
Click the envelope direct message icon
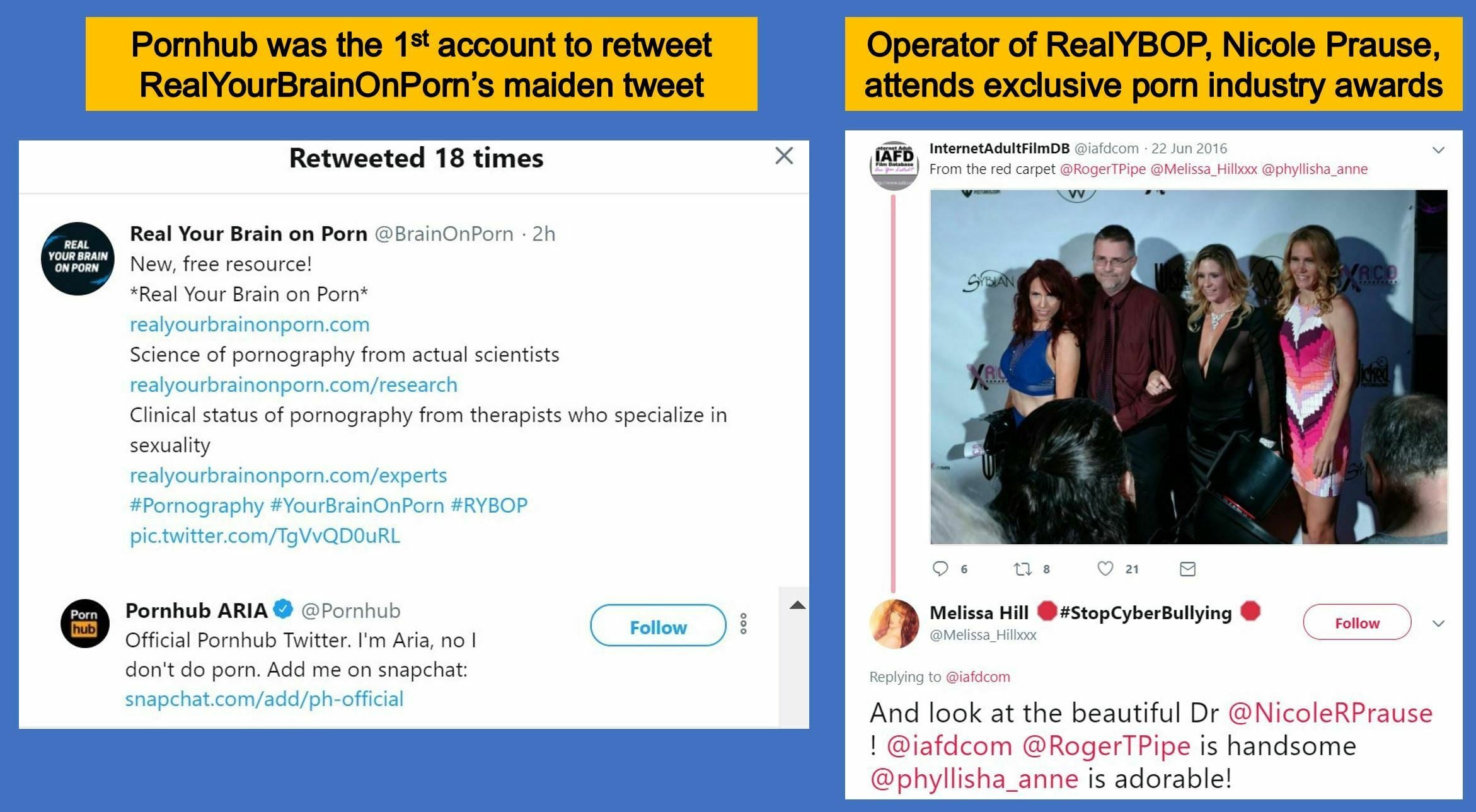point(1187,569)
